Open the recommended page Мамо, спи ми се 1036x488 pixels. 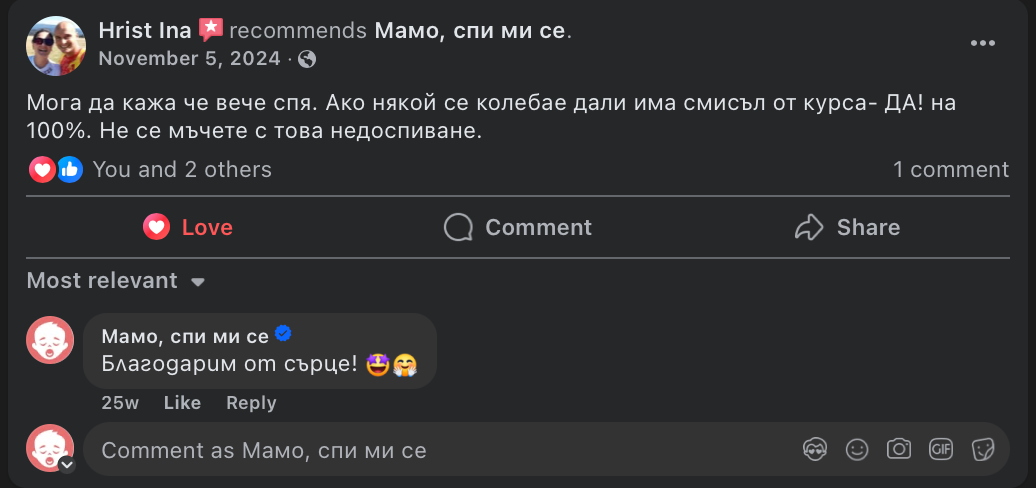pos(470,31)
